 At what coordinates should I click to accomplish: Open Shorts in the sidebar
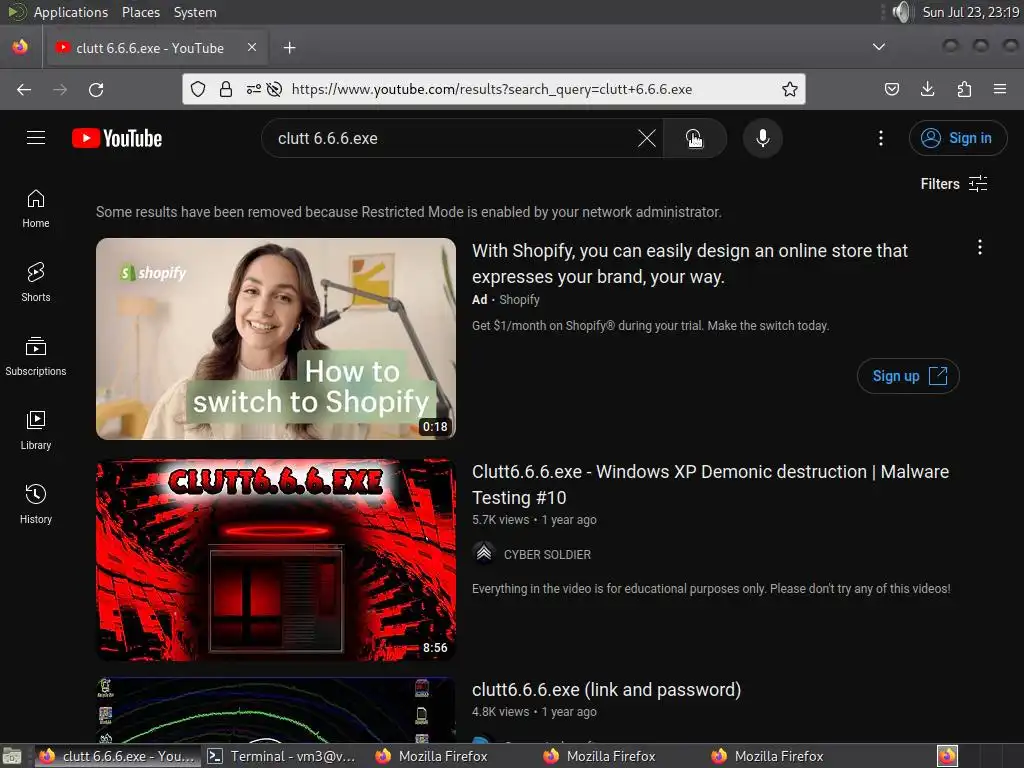click(36, 282)
